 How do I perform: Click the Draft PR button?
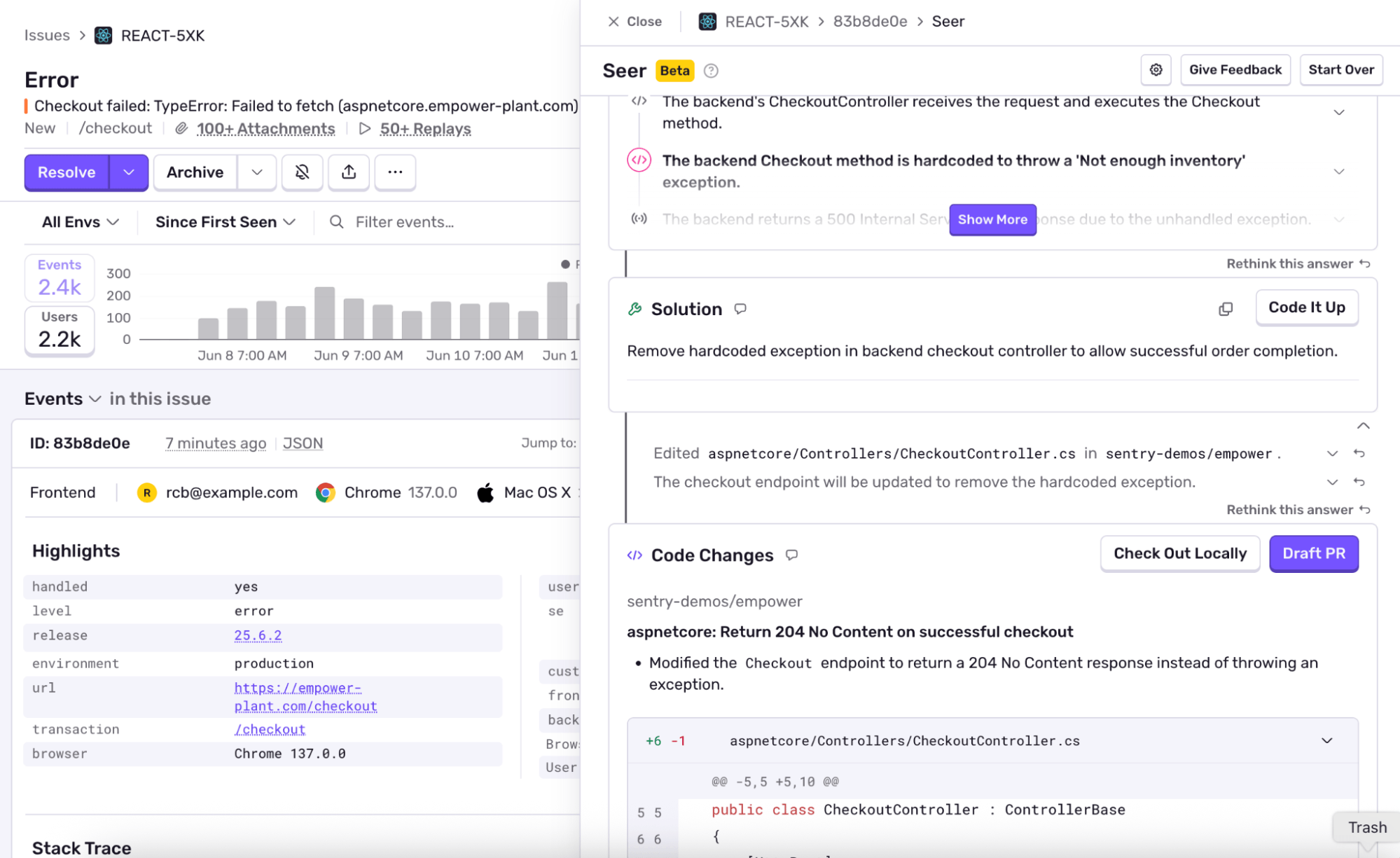[1313, 553]
